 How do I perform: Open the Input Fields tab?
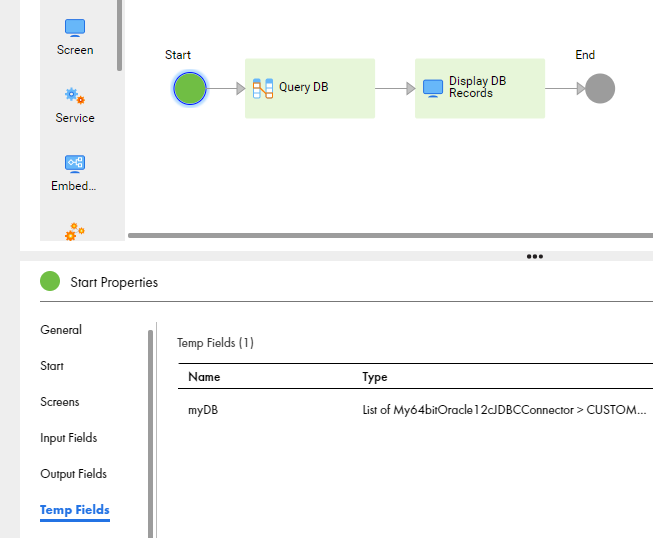69,438
